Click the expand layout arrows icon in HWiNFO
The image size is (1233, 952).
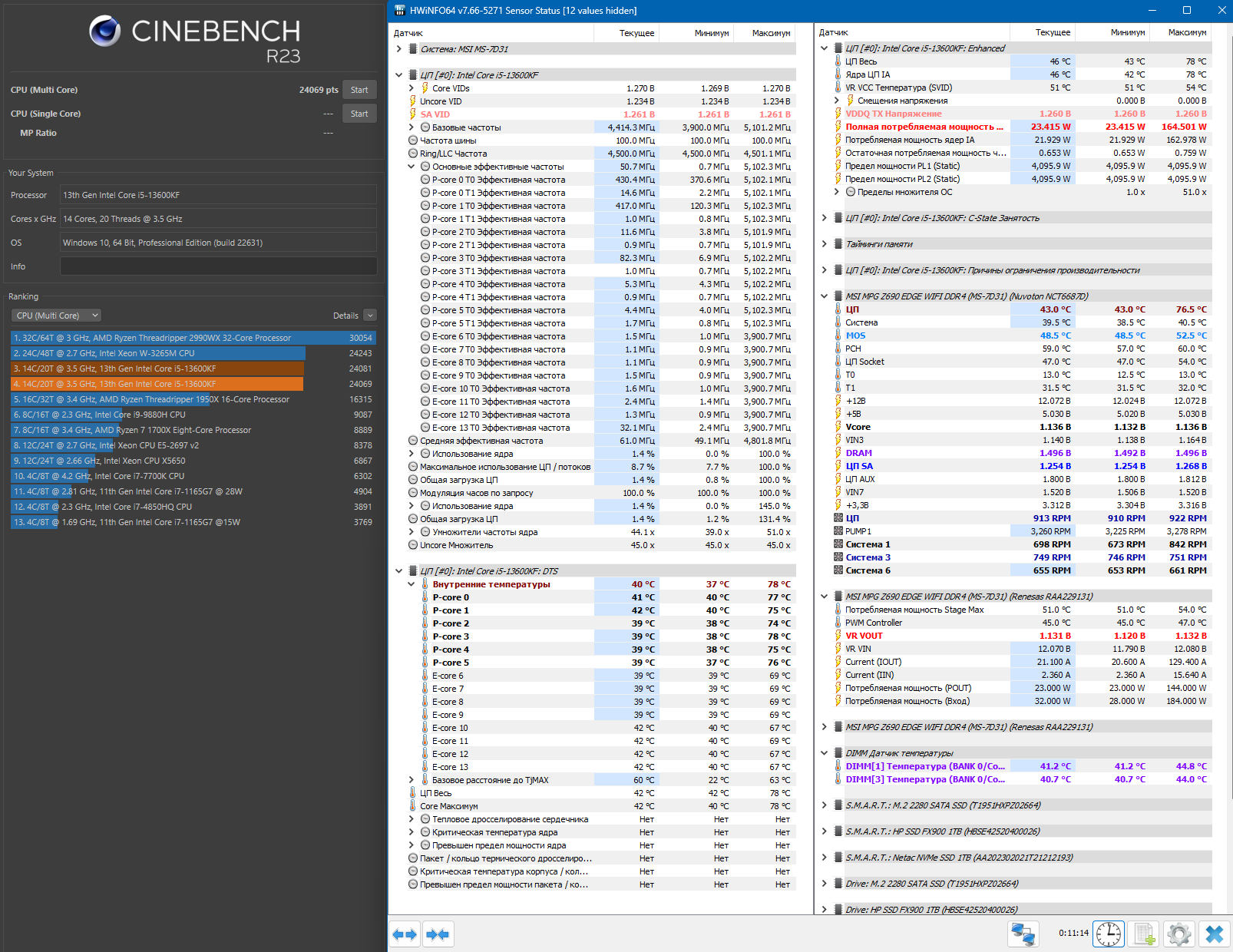405,934
